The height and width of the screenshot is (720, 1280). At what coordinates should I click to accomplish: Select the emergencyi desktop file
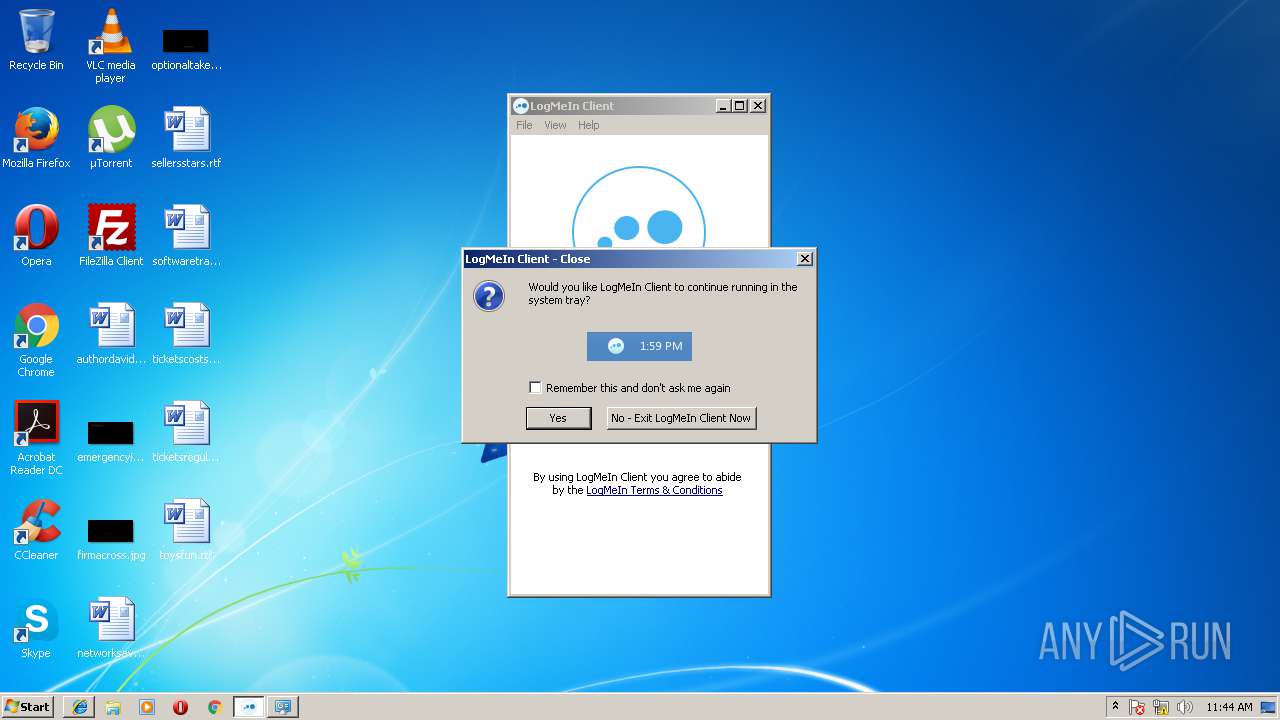tap(110, 442)
